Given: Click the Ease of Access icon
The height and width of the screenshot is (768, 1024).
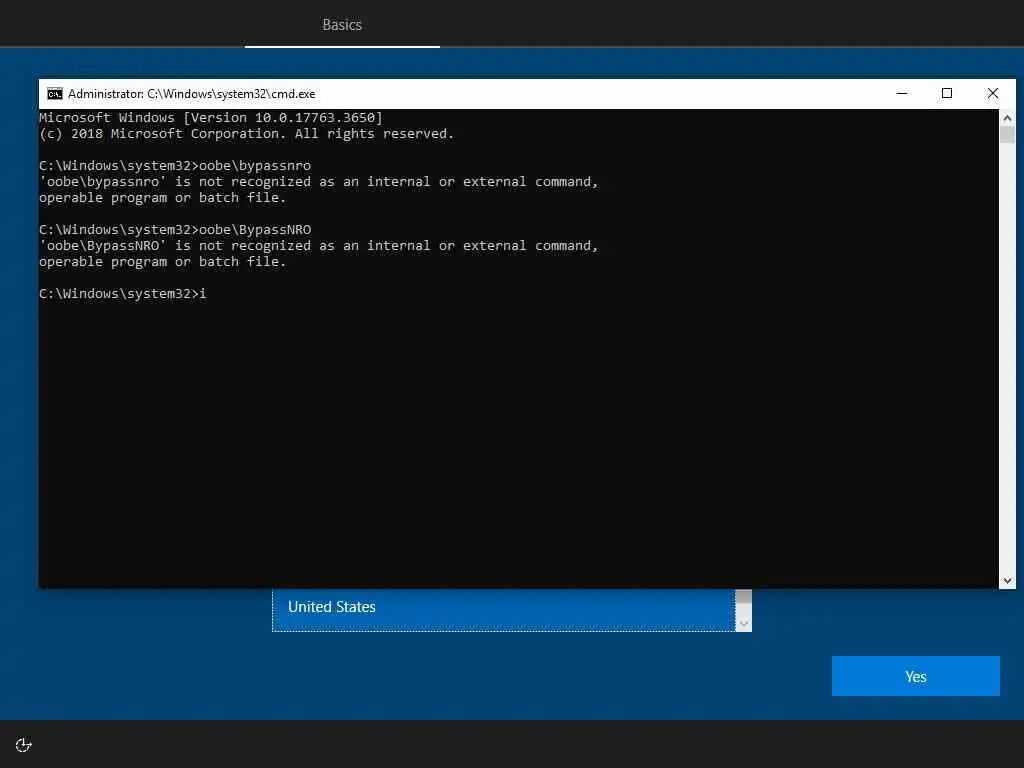Looking at the screenshot, I should coord(24,745).
